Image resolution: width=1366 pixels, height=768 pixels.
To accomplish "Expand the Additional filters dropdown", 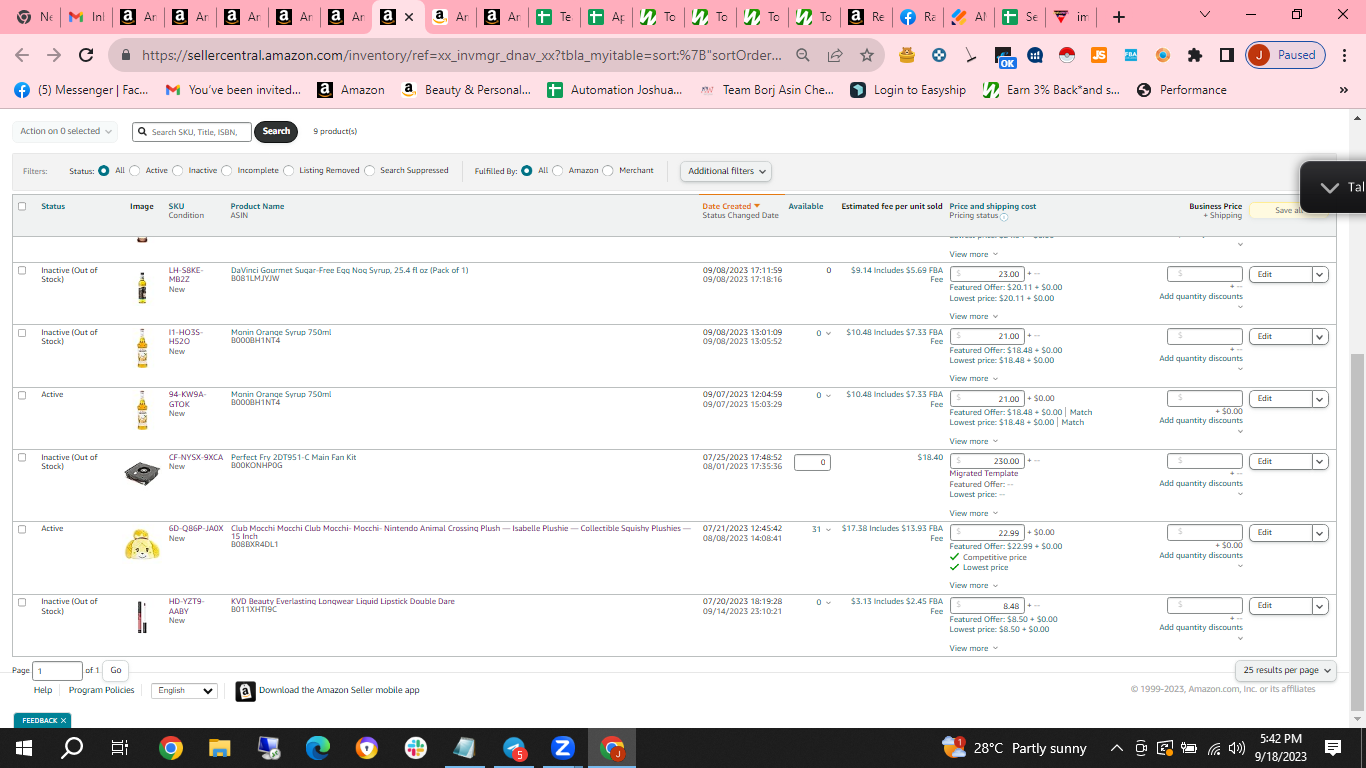I will click(726, 171).
